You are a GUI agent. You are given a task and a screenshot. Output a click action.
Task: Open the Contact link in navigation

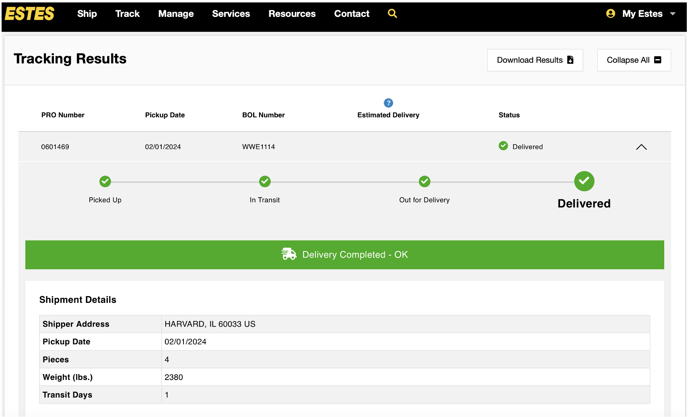coord(351,14)
